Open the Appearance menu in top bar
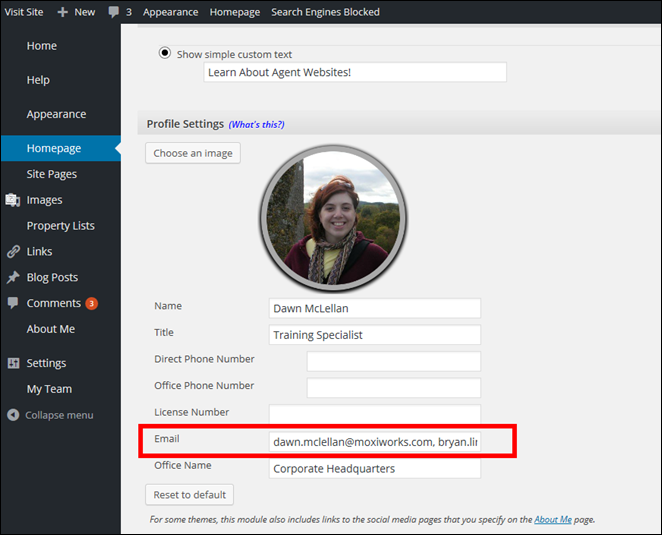662x535 pixels. pyautogui.click(x=170, y=12)
